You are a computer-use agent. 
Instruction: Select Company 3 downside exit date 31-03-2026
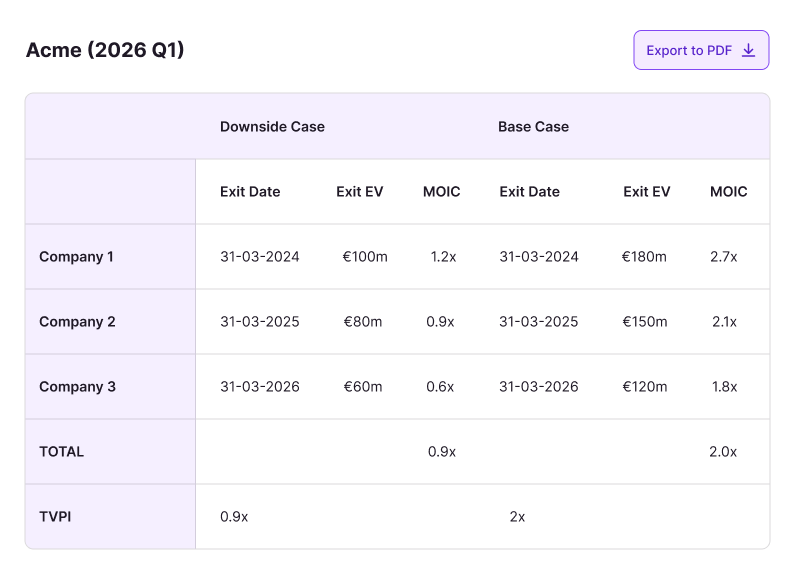click(260, 387)
